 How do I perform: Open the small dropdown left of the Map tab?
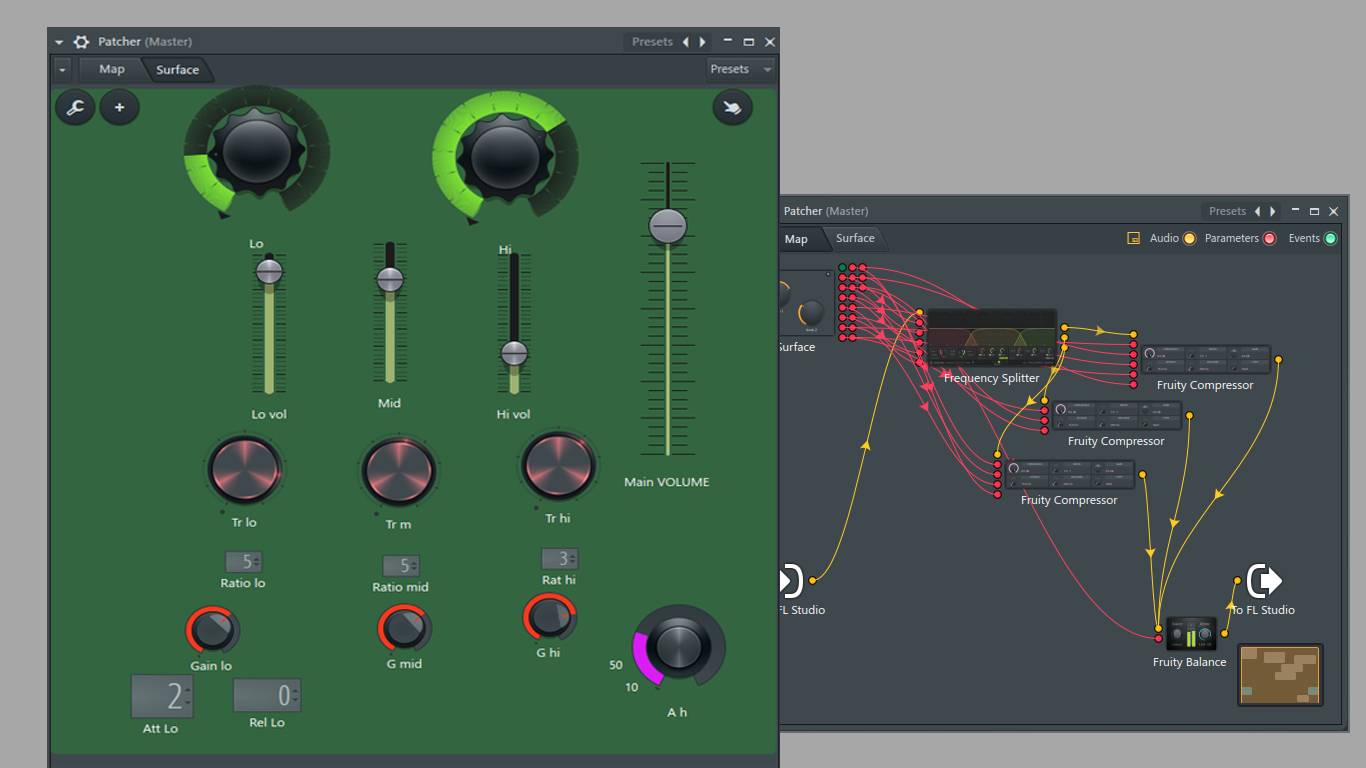point(62,70)
